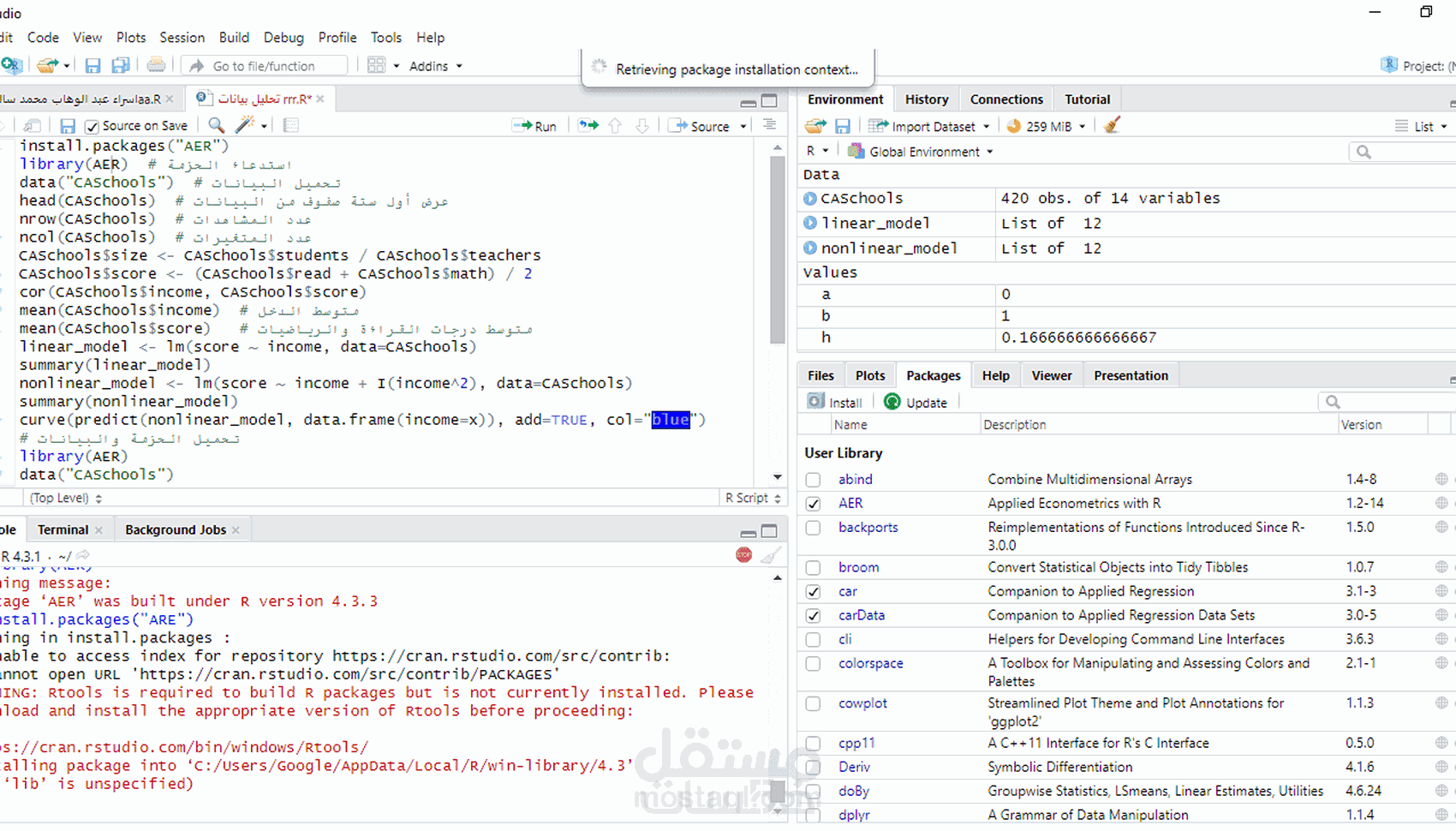Uncheck the carData package checkbox

click(x=813, y=615)
